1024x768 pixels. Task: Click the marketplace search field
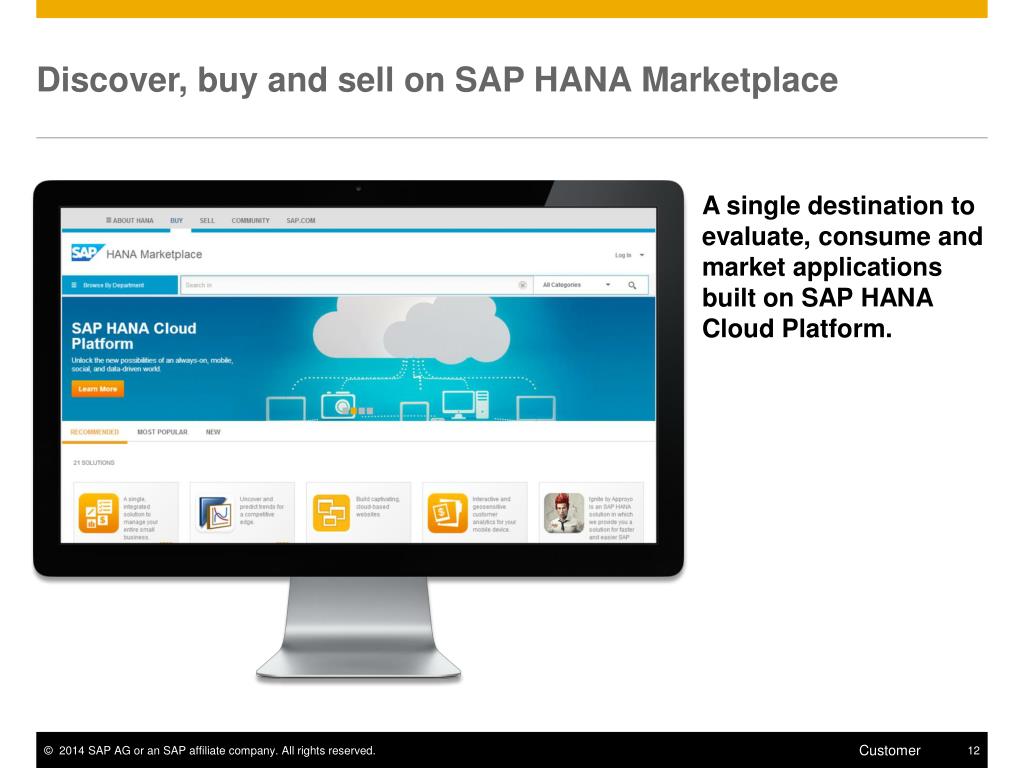356,285
